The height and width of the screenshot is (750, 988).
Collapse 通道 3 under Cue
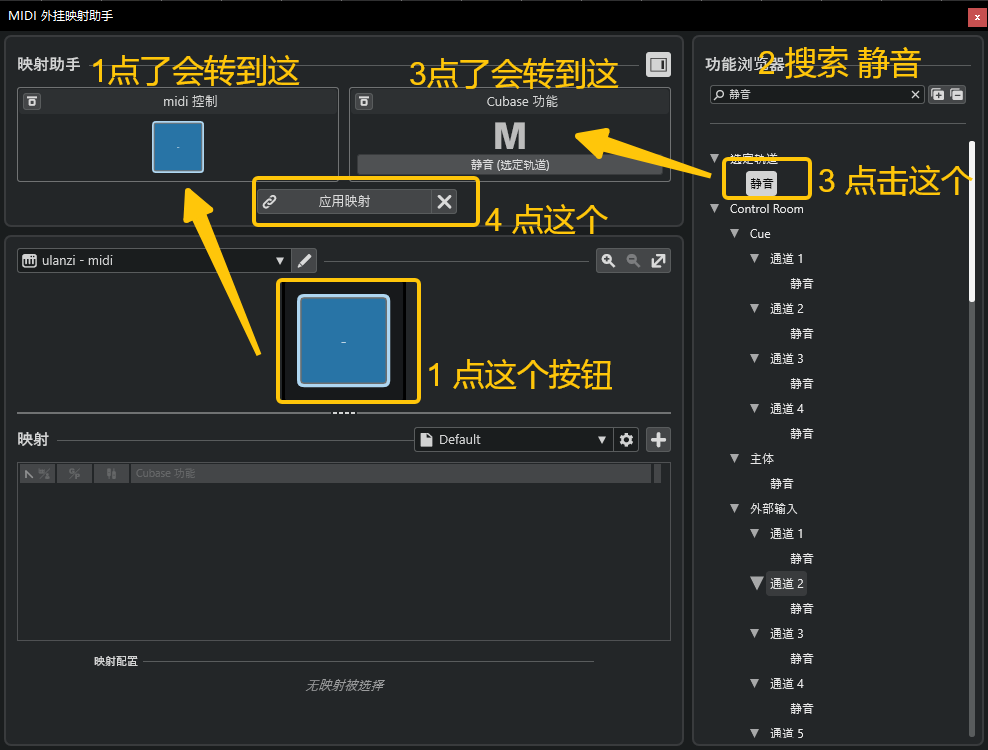(x=755, y=358)
